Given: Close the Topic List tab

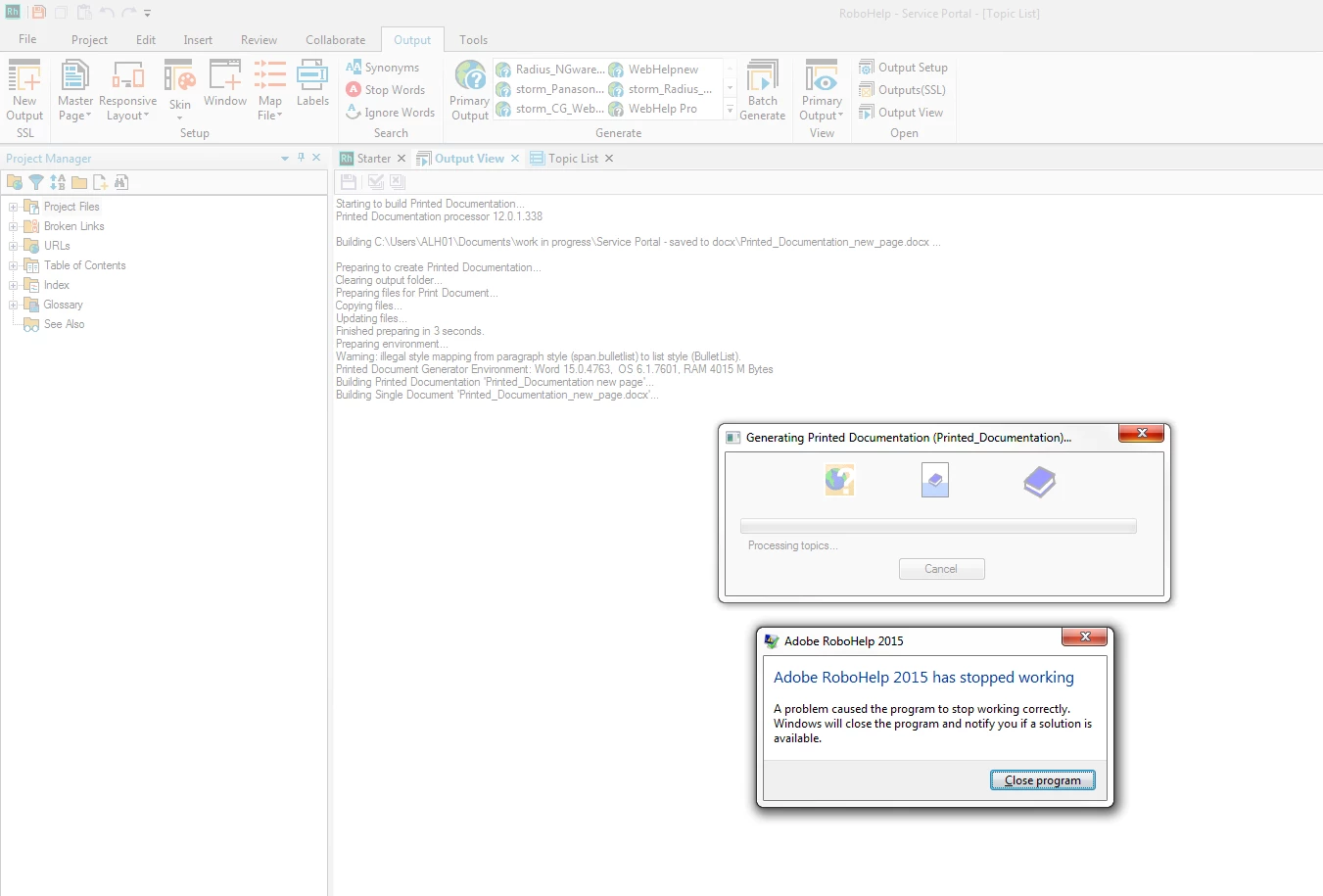Looking at the screenshot, I should coord(609,159).
